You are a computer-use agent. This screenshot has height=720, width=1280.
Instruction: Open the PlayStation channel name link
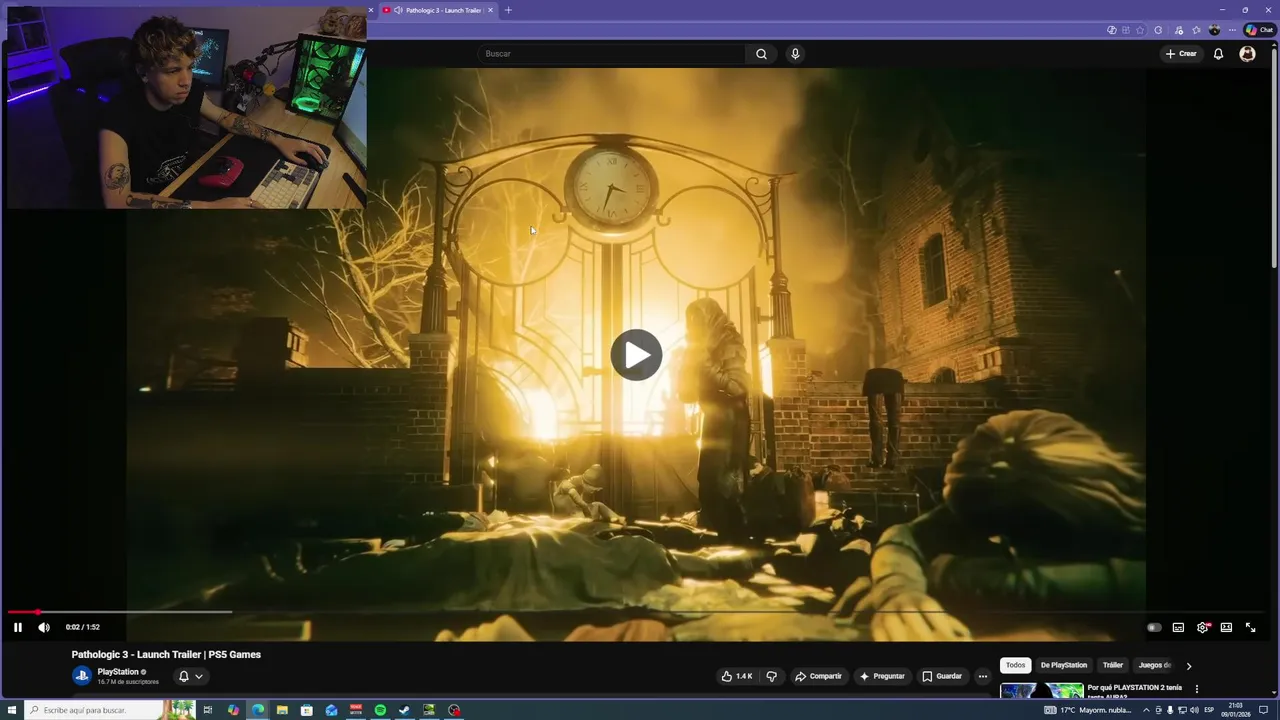tap(118, 672)
